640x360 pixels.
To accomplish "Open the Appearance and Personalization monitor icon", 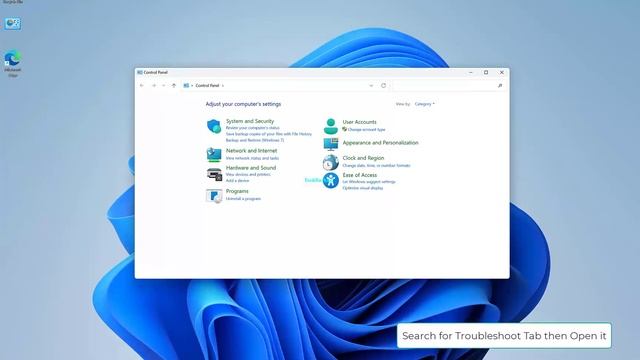I will pos(331,144).
